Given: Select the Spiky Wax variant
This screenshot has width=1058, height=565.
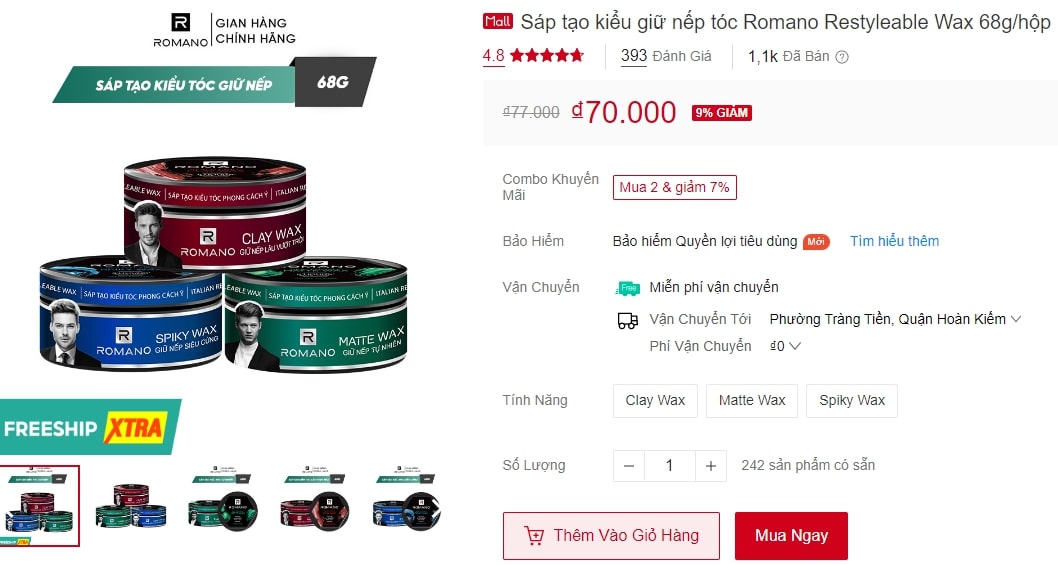Looking at the screenshot, I should point(852,401).
